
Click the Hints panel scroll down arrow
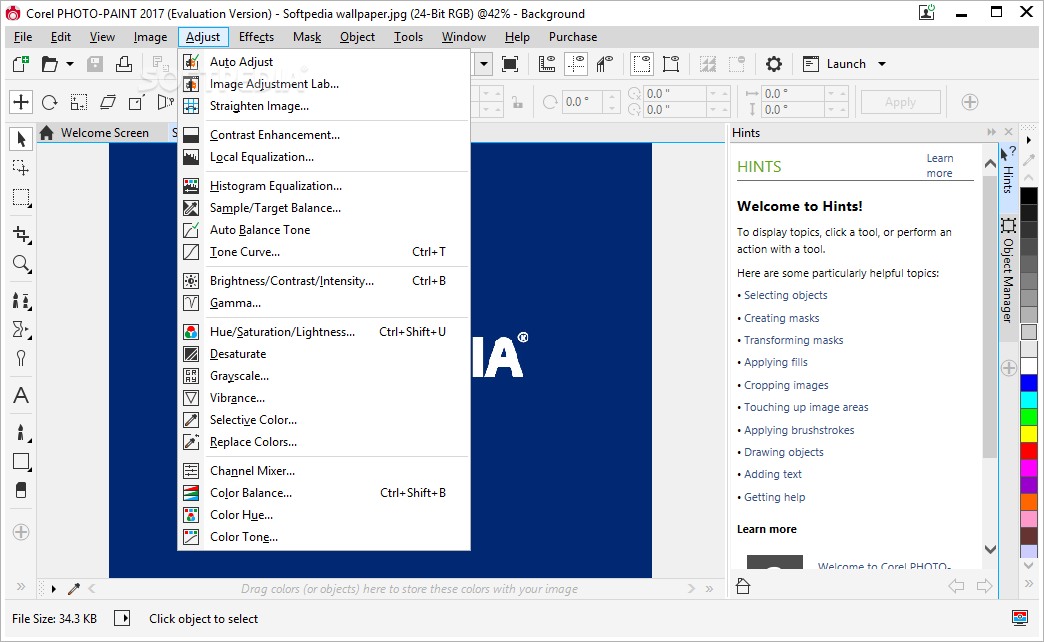[990, 549]
